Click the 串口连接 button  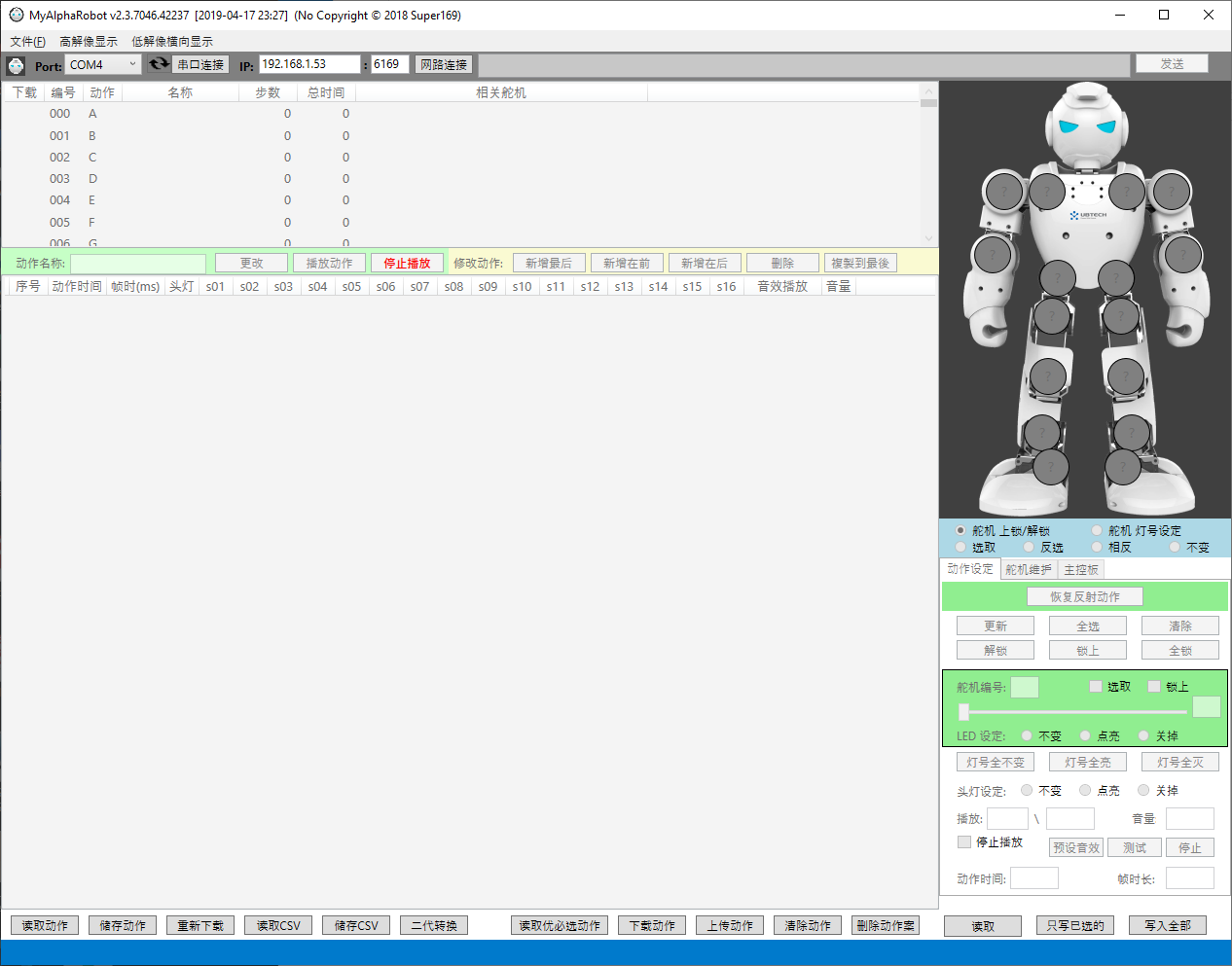pyautogui.click(x=200, y=64)
